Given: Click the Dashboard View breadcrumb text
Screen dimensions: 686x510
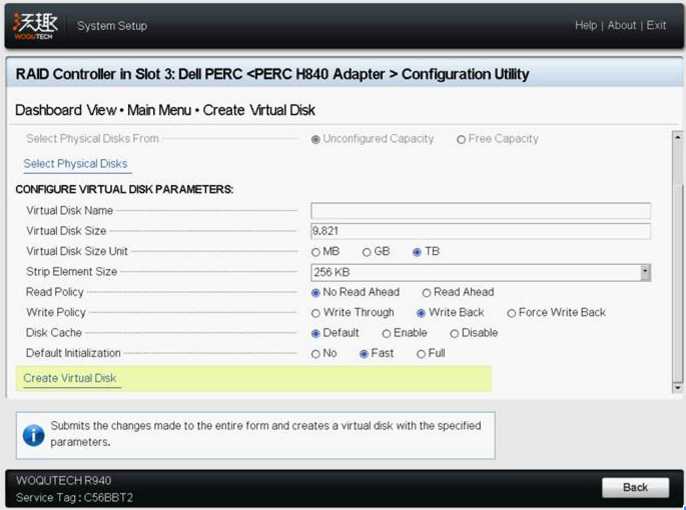Looking at the screenshot, I should [x=66, y=110].
